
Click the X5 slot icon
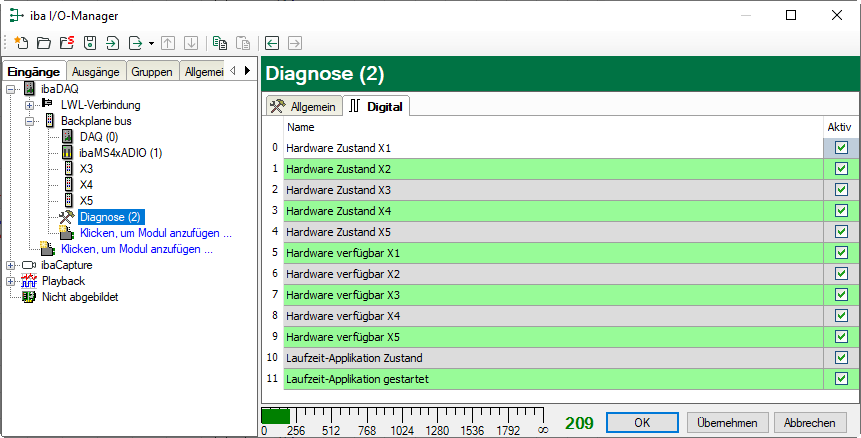[x=69, y=200]
